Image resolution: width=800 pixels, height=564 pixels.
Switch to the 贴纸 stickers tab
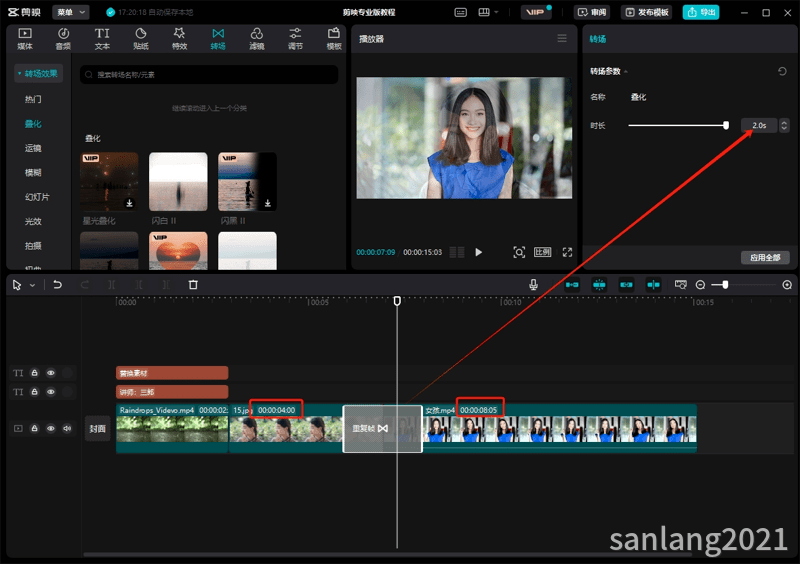[141, 39]
